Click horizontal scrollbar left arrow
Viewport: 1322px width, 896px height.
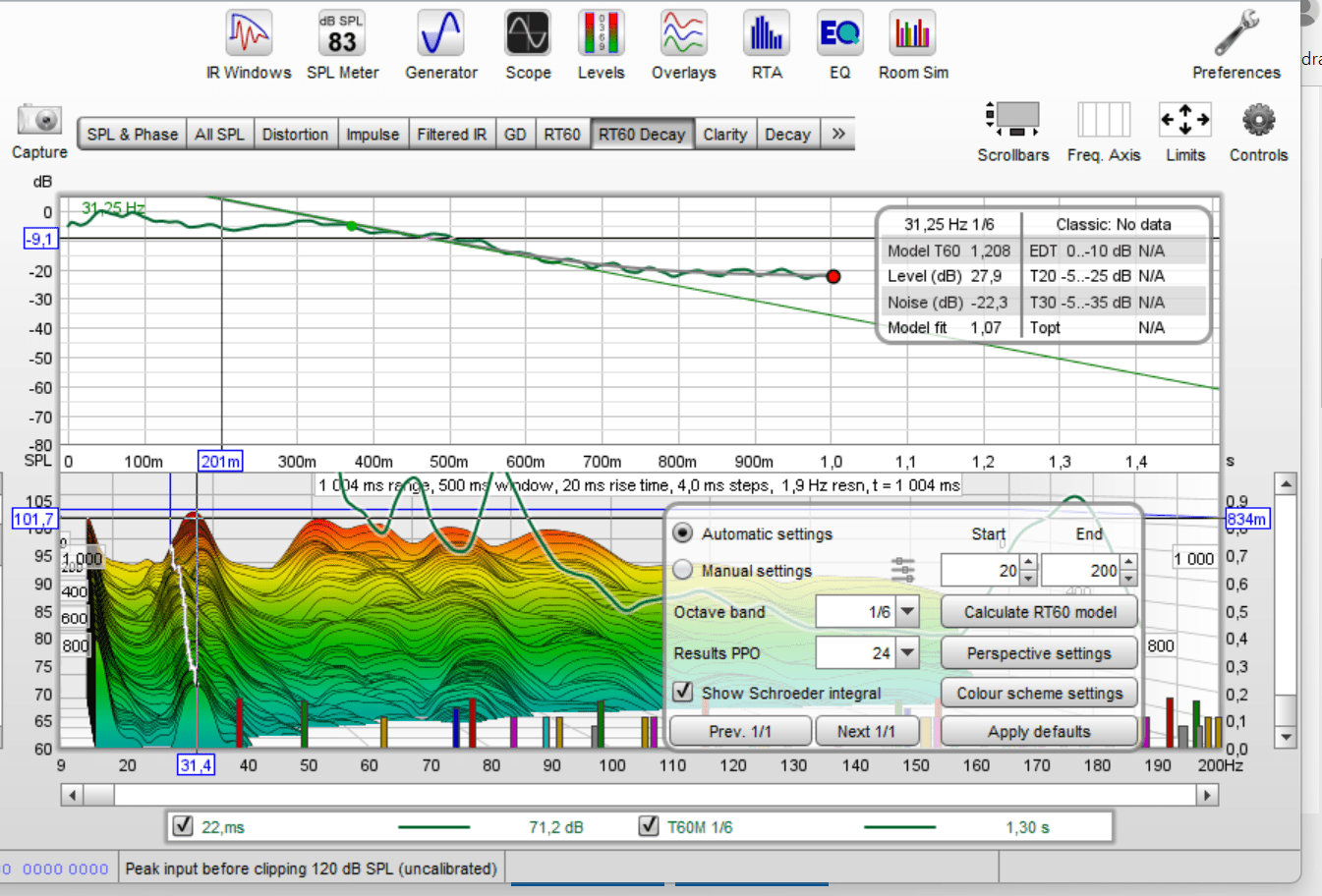pos(72,795)
